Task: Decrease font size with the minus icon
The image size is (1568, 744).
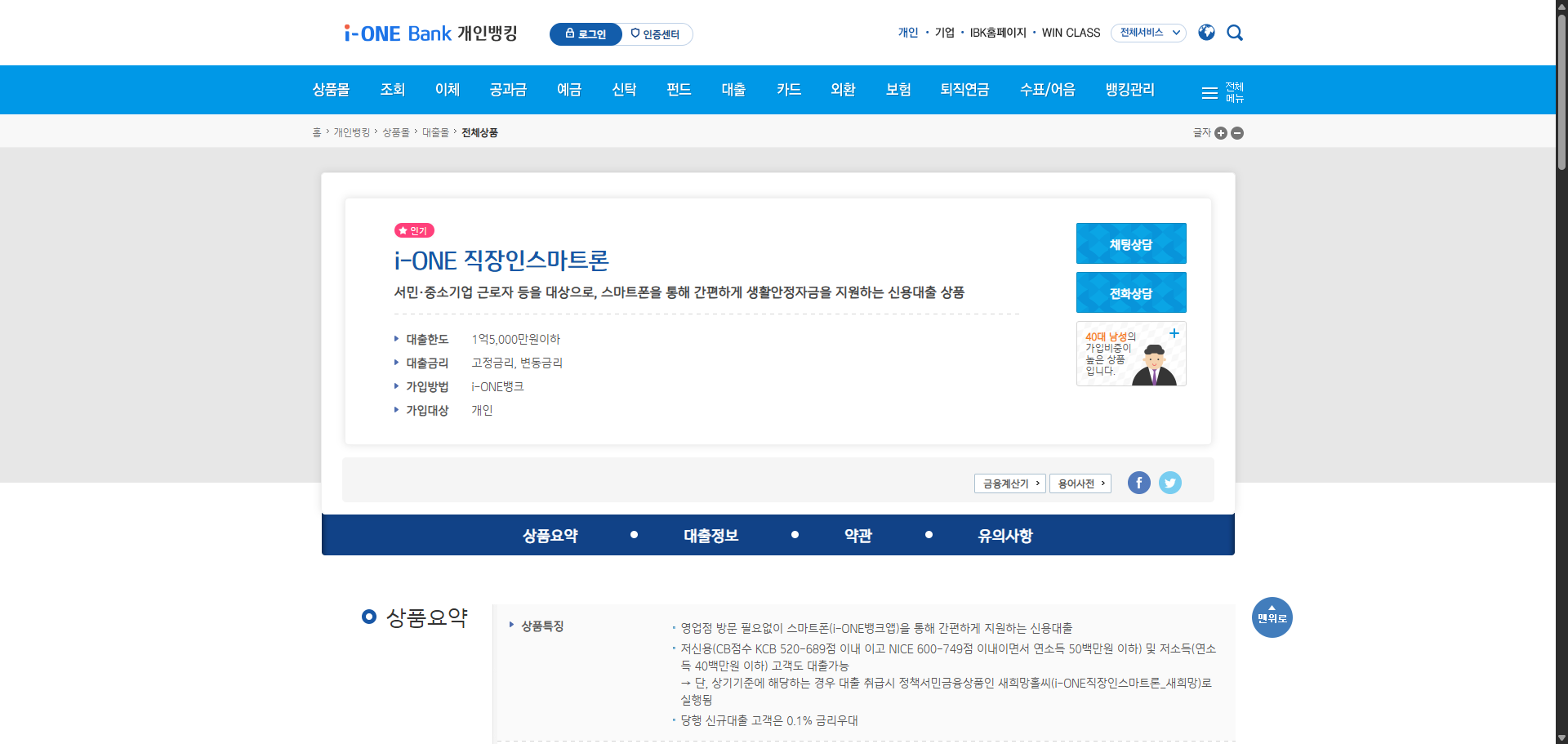Action: (1236, 133)
